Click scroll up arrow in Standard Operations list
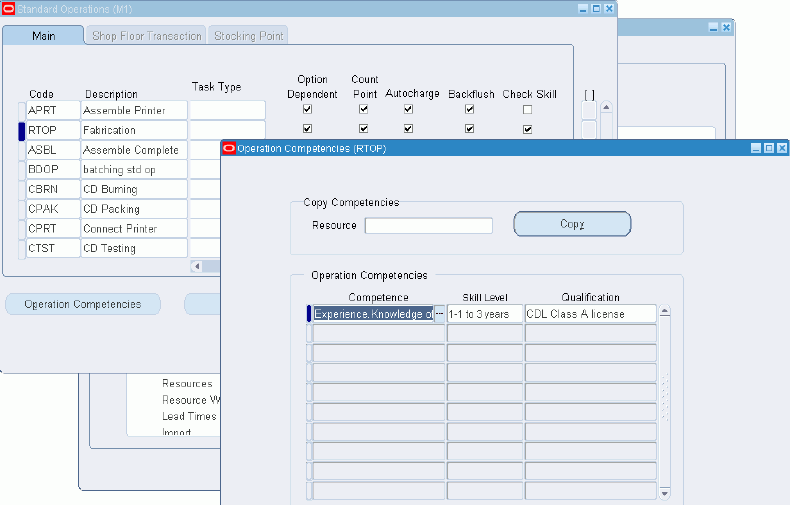Screen dimensions: 790x505 tap(607, 107)
